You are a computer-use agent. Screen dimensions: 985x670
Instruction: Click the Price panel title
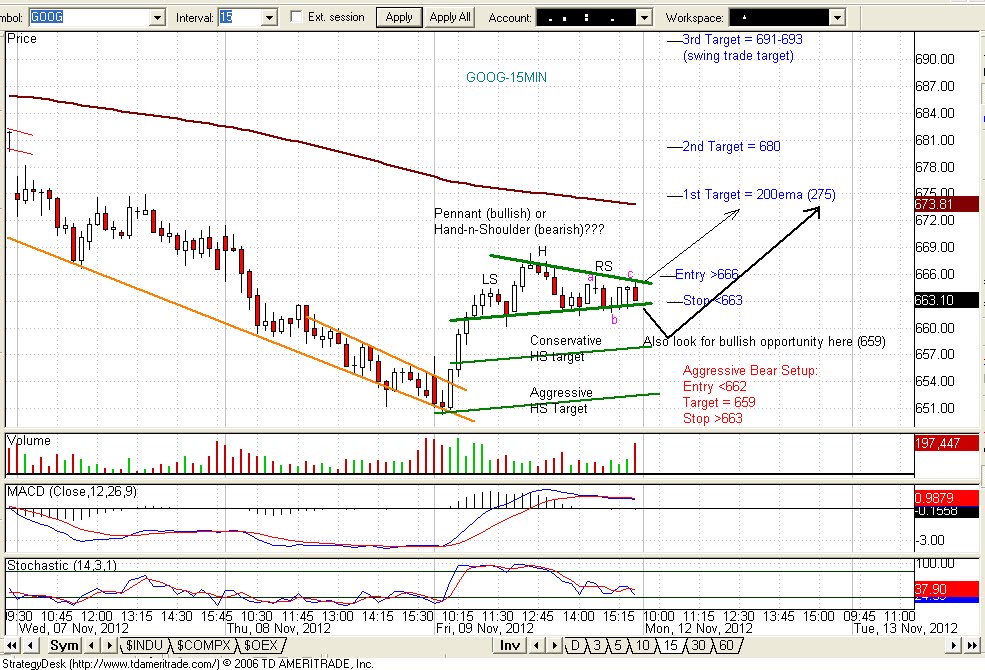[x=22, y=38]
